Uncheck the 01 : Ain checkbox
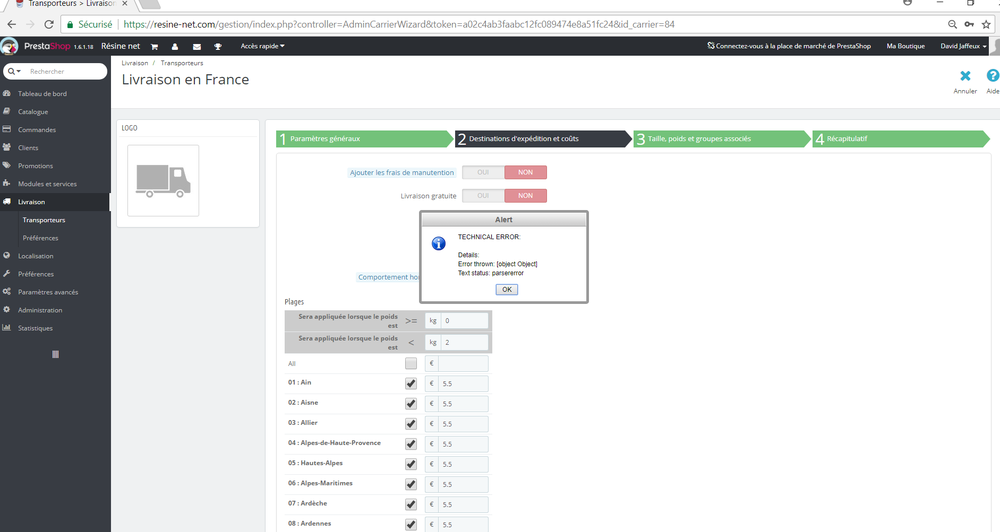 pyautogui.click(x=411, y=383)
